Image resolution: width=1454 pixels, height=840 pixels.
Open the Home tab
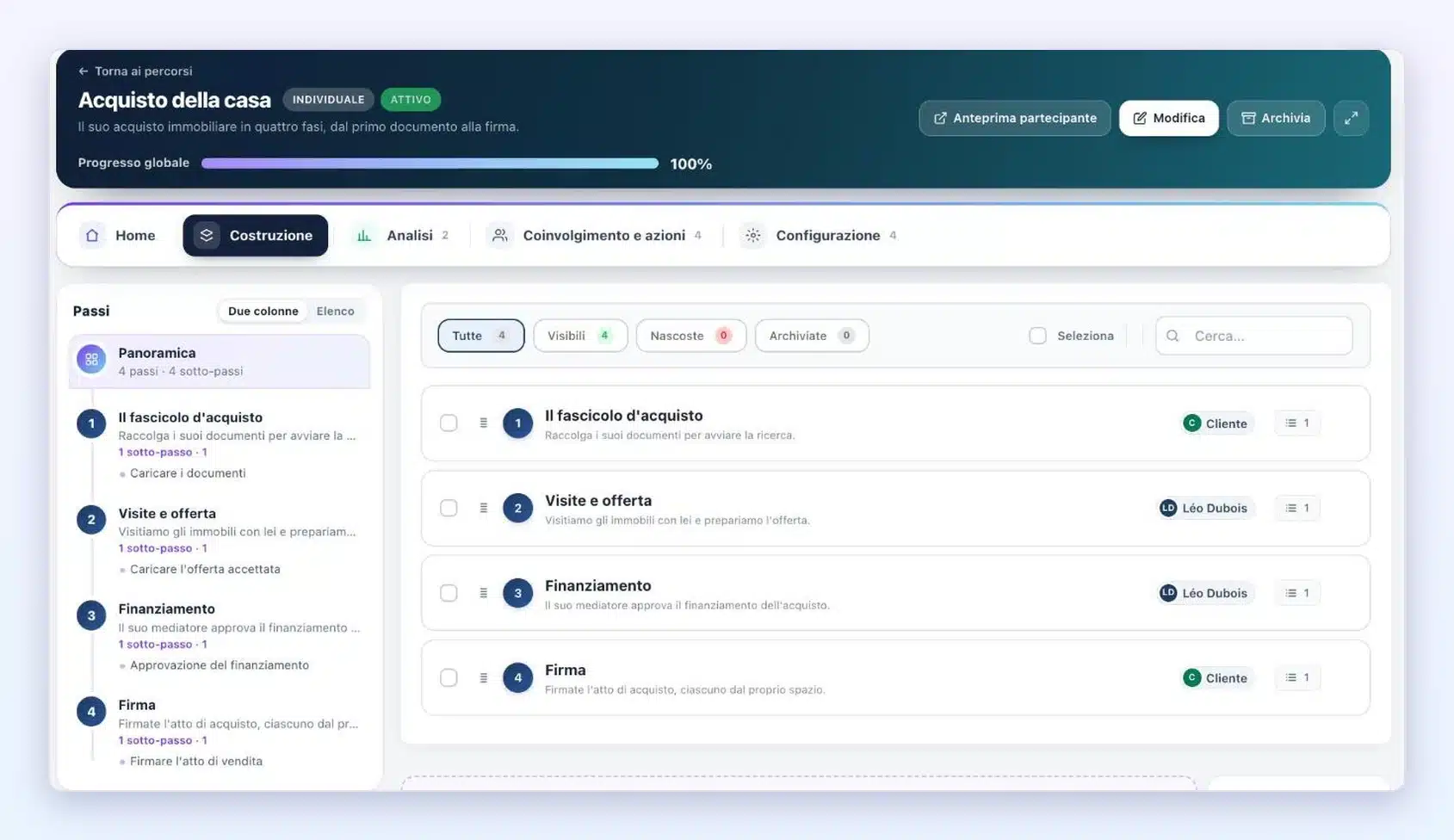[x=118, y=236]
